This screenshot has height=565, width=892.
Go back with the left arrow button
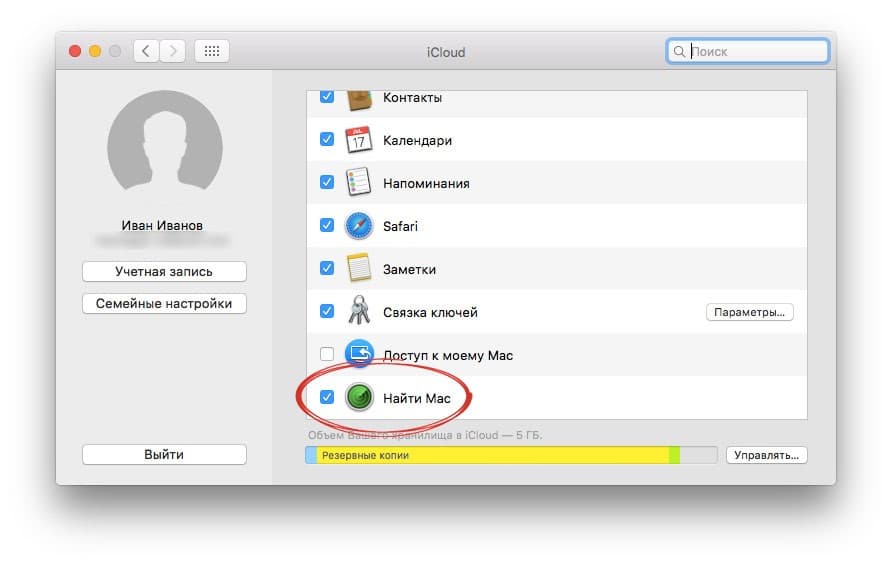point(146,51)
